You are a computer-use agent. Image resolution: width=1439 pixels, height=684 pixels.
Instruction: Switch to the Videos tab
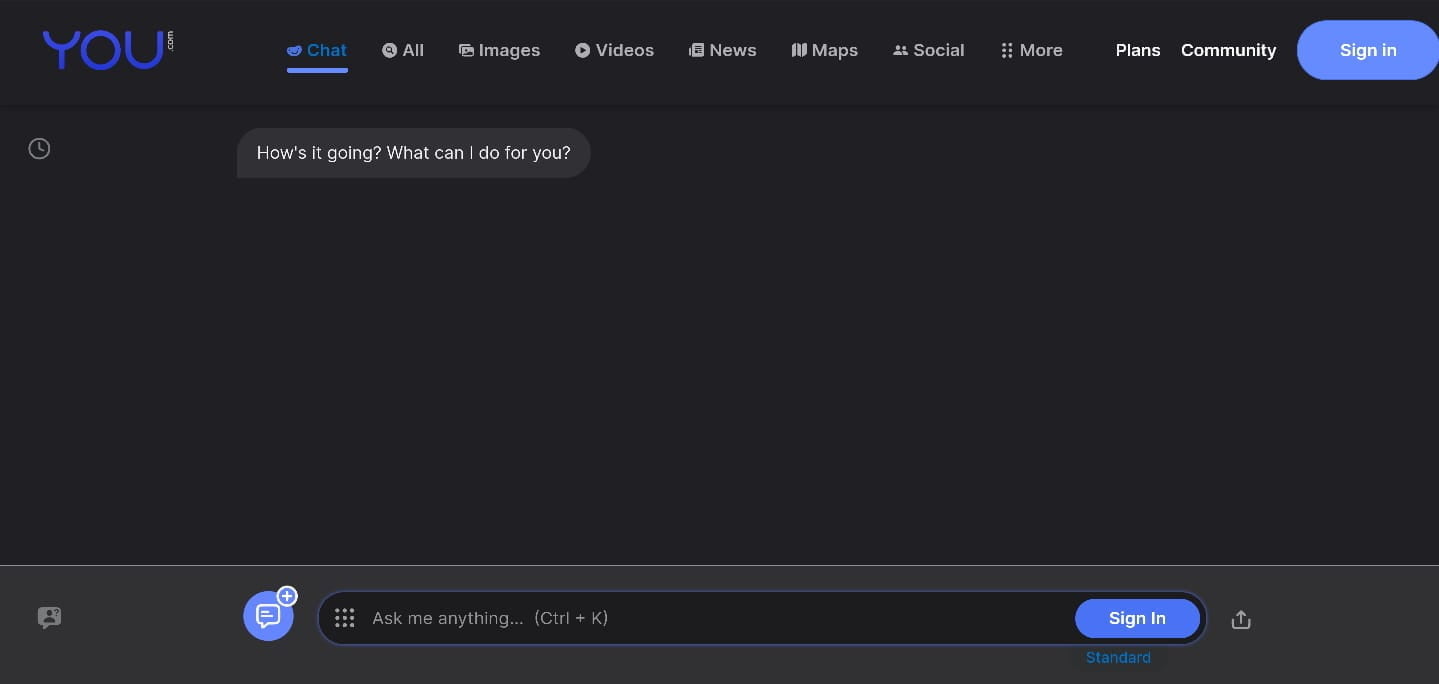[x=614, y=50]
